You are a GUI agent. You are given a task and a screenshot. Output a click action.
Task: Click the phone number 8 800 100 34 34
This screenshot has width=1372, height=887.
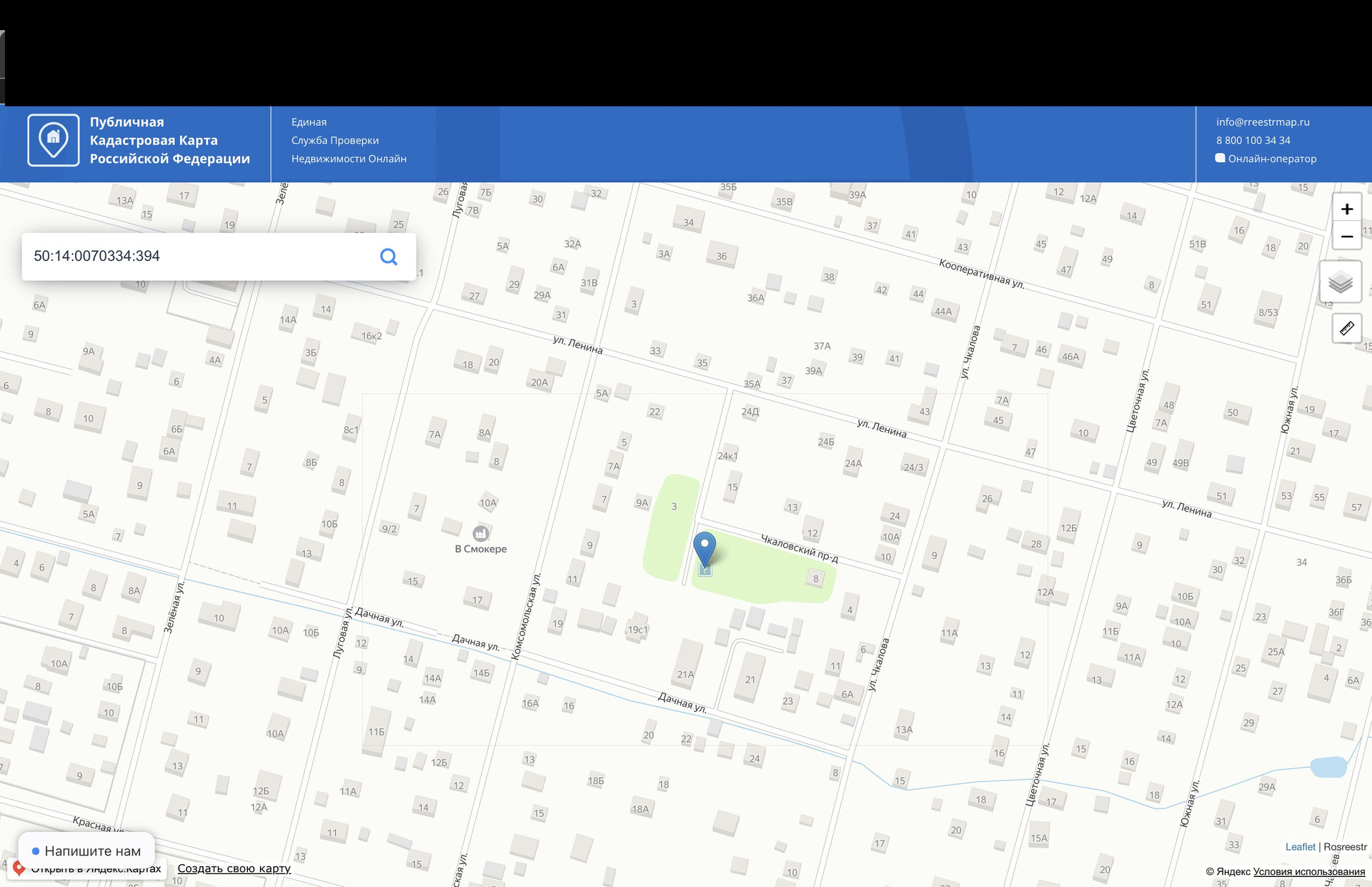(1253, 140)
